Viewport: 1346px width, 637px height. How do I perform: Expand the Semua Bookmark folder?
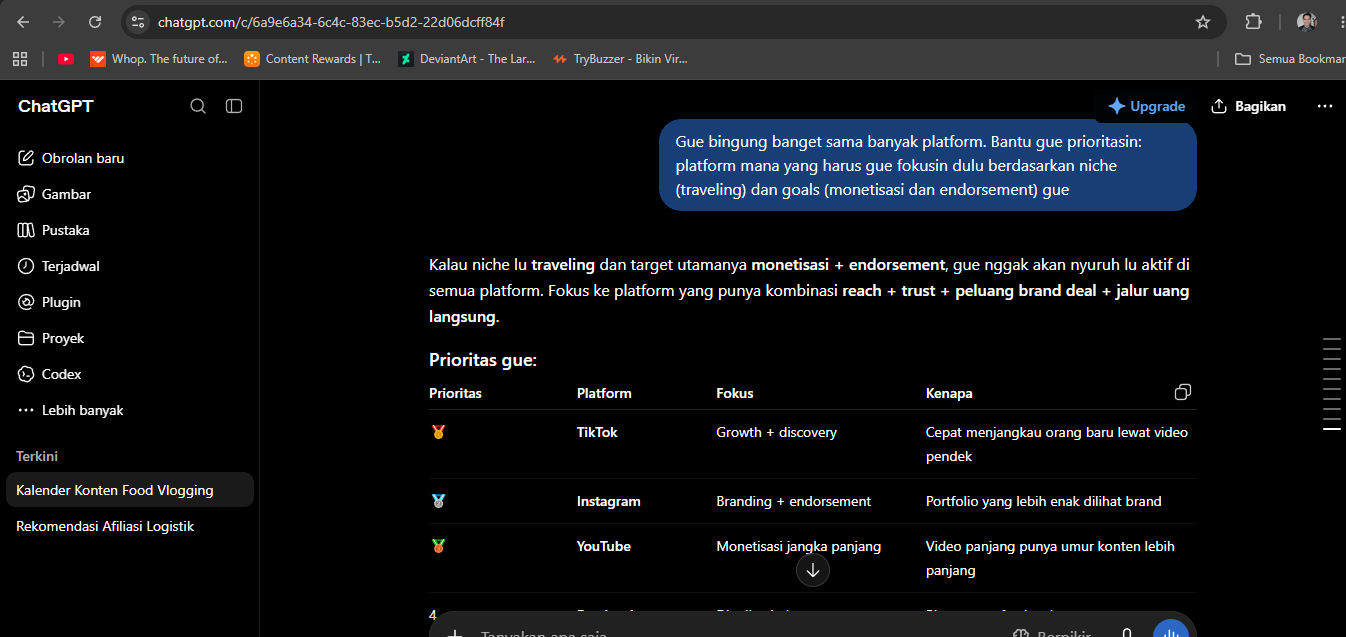coord(1289,59)
